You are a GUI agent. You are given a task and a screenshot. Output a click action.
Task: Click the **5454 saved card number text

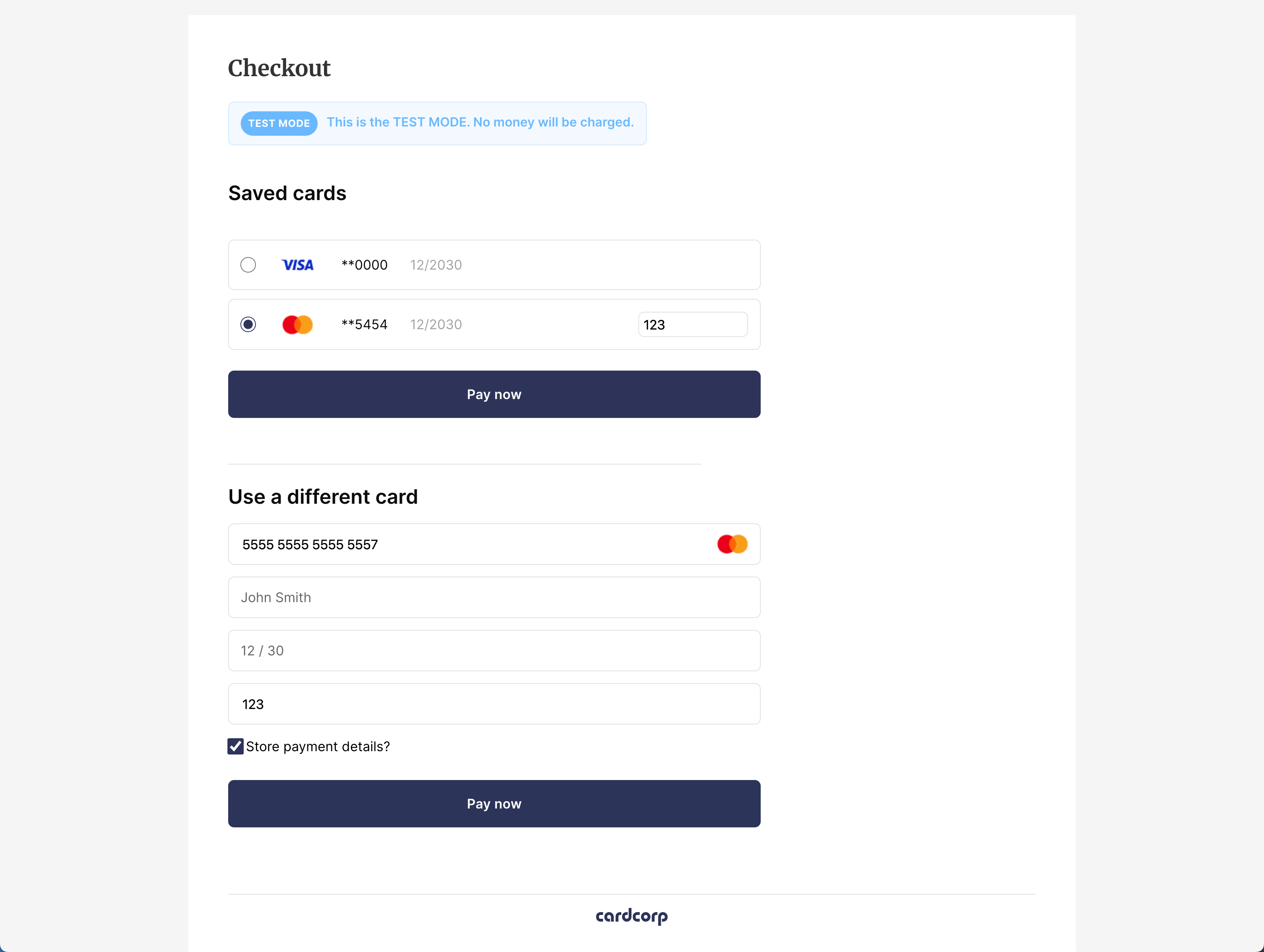pos(365,325)
